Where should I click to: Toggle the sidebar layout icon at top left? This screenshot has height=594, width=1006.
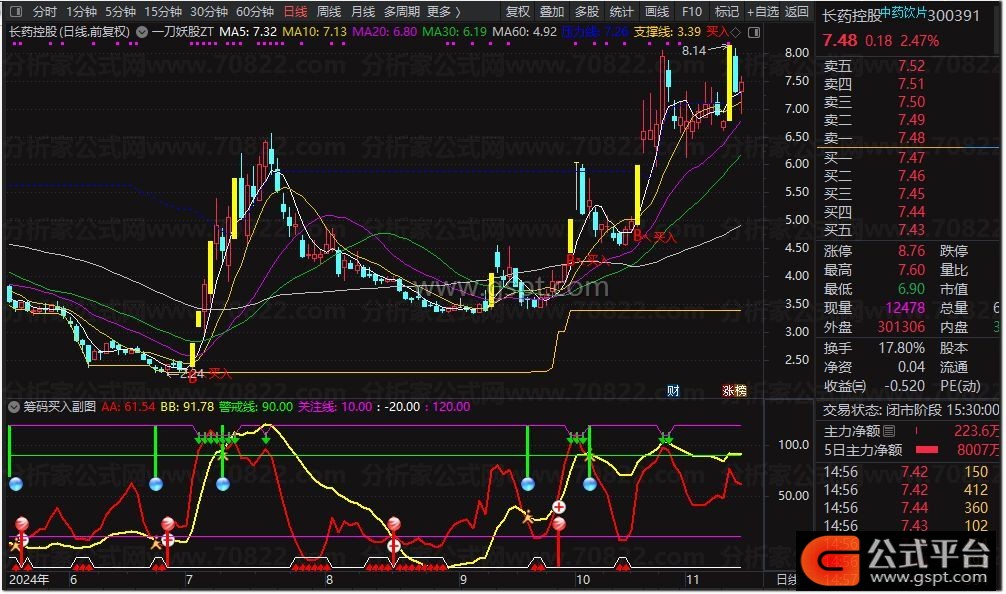pos(17,12)
